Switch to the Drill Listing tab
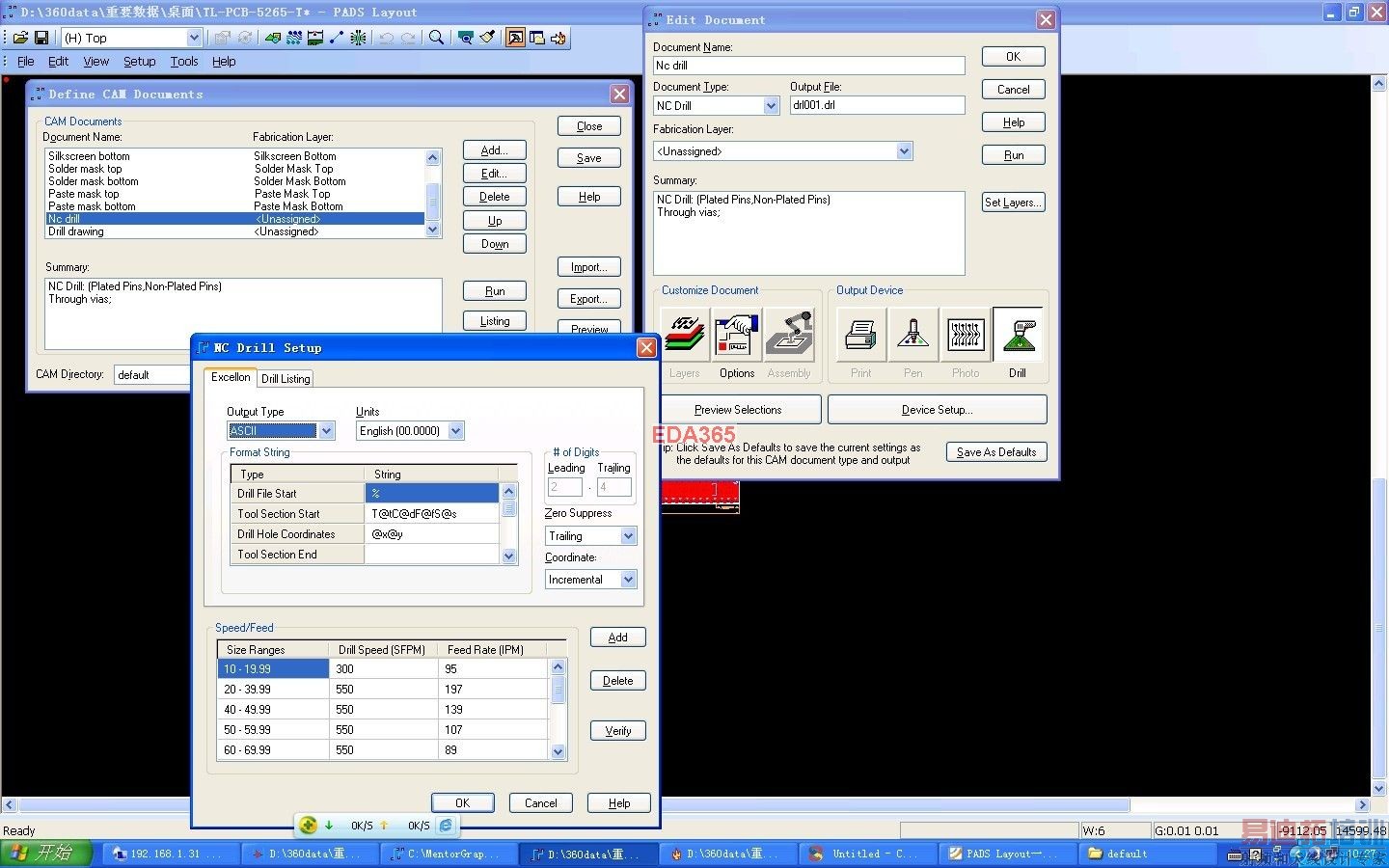 point(286,379)
